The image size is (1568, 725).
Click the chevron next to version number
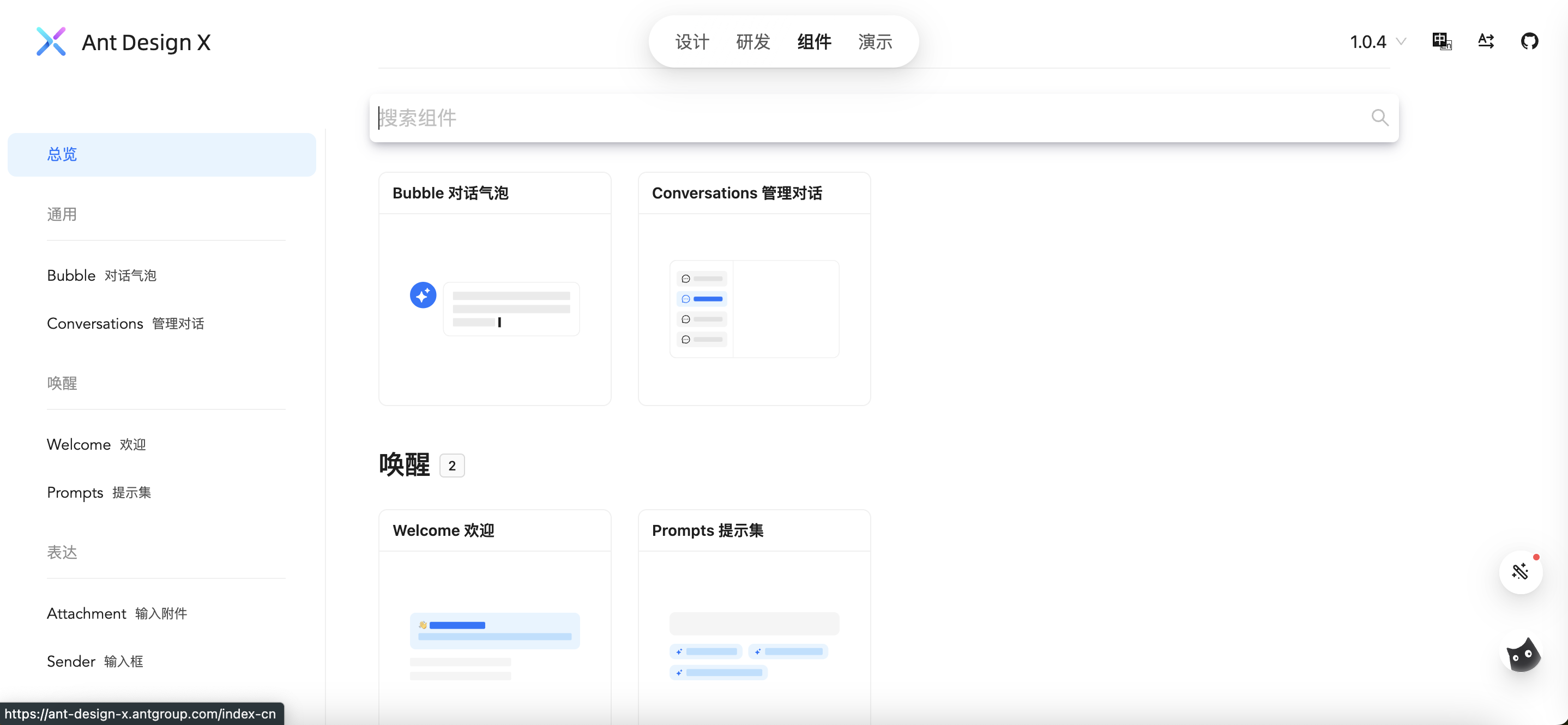tap(1401, 42)
